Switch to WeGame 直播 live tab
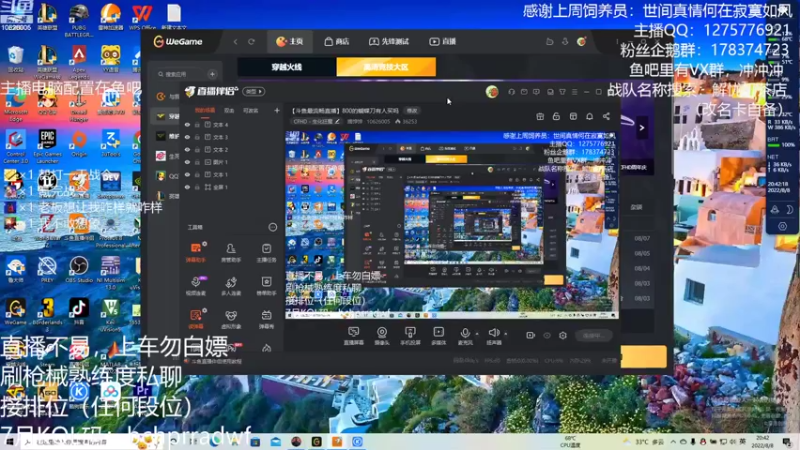 (x=443, y=41)
